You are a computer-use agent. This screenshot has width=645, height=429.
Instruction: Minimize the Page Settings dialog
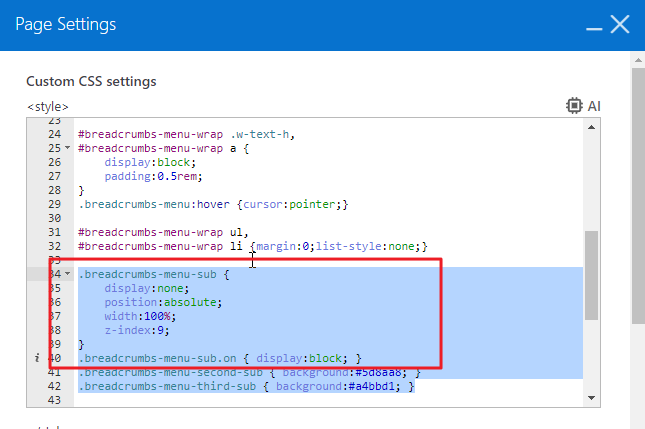coord(594,28)
